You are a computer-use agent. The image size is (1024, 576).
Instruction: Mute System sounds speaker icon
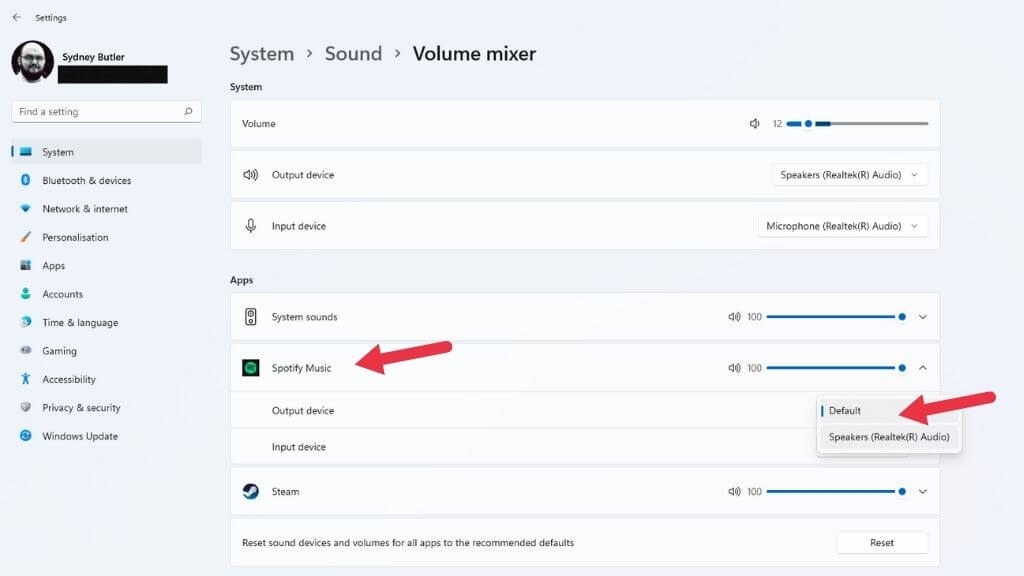tap(734, 317)
